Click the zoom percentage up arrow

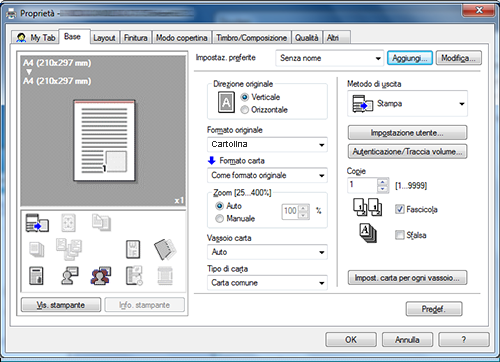point(303,208)
